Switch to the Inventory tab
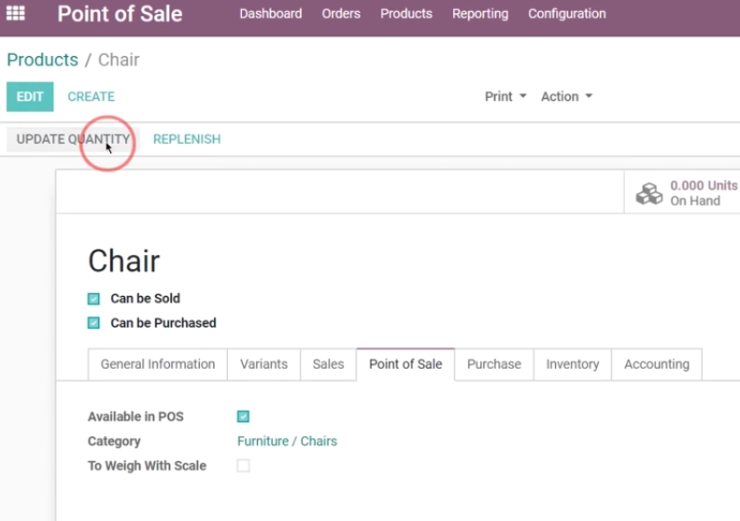This screenshot has width=740, height=521. click(572, 364)
